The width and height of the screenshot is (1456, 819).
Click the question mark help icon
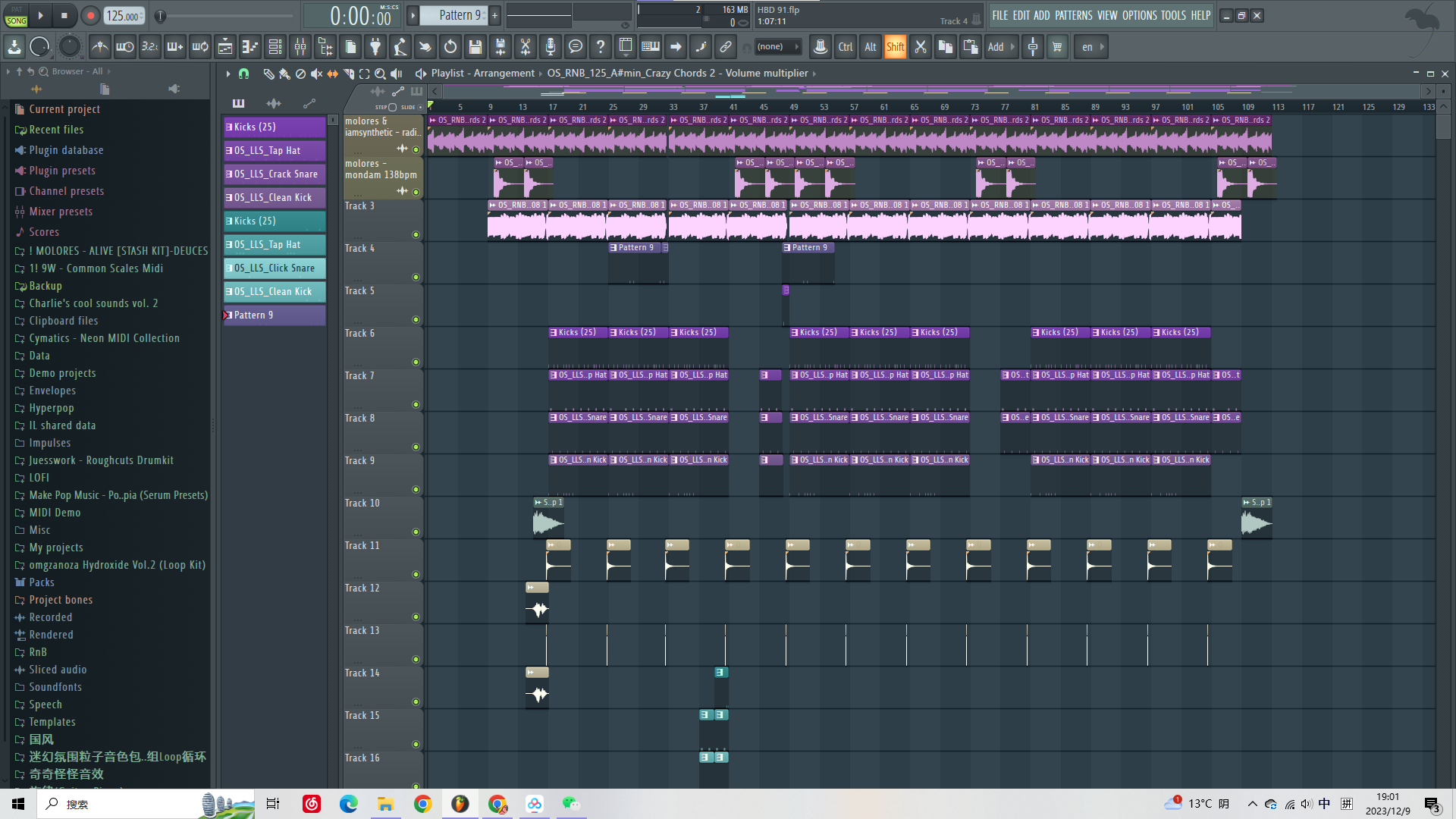pyautogui.click(x=601, y=47)
